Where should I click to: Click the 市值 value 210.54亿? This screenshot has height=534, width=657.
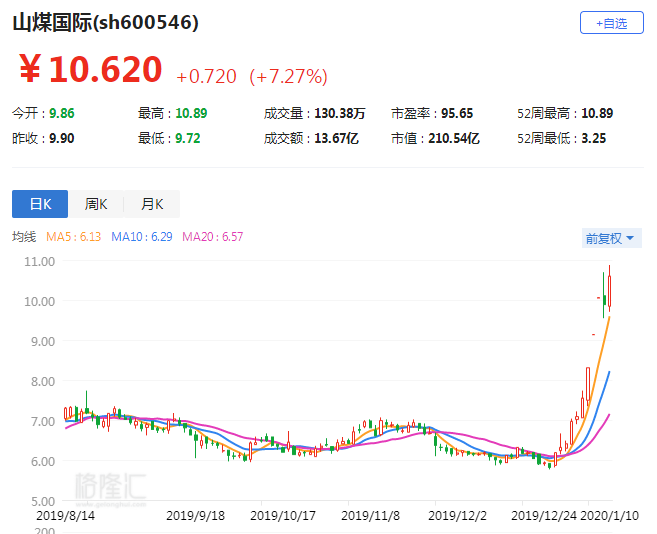pyautogui.click(x=454, y=138)
